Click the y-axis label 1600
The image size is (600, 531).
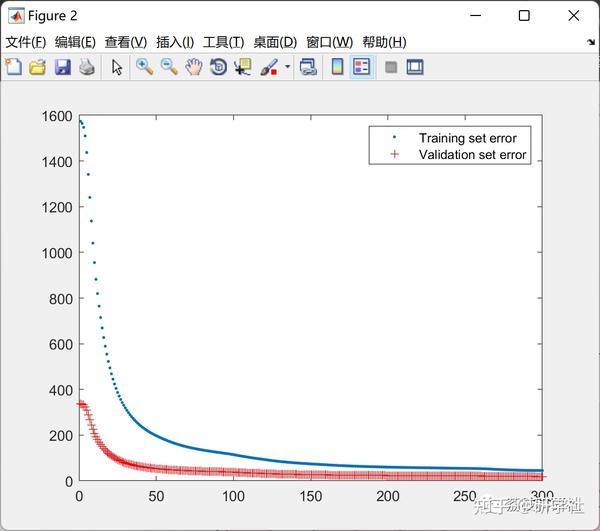(x=57, y=116)
